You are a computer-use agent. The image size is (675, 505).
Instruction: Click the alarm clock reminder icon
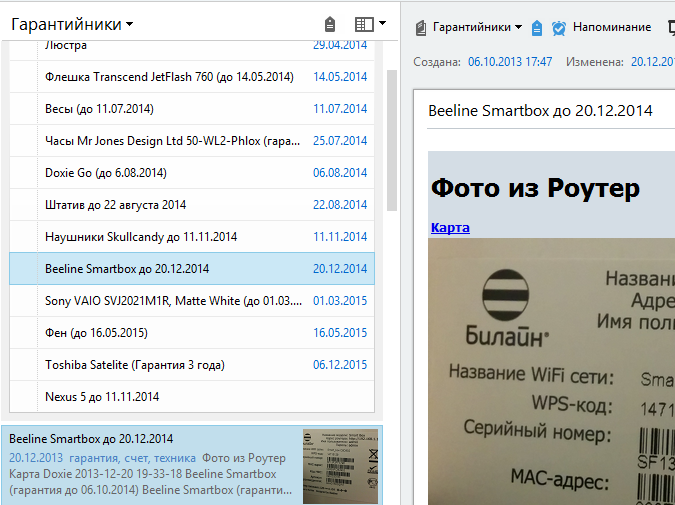[559, 28]
